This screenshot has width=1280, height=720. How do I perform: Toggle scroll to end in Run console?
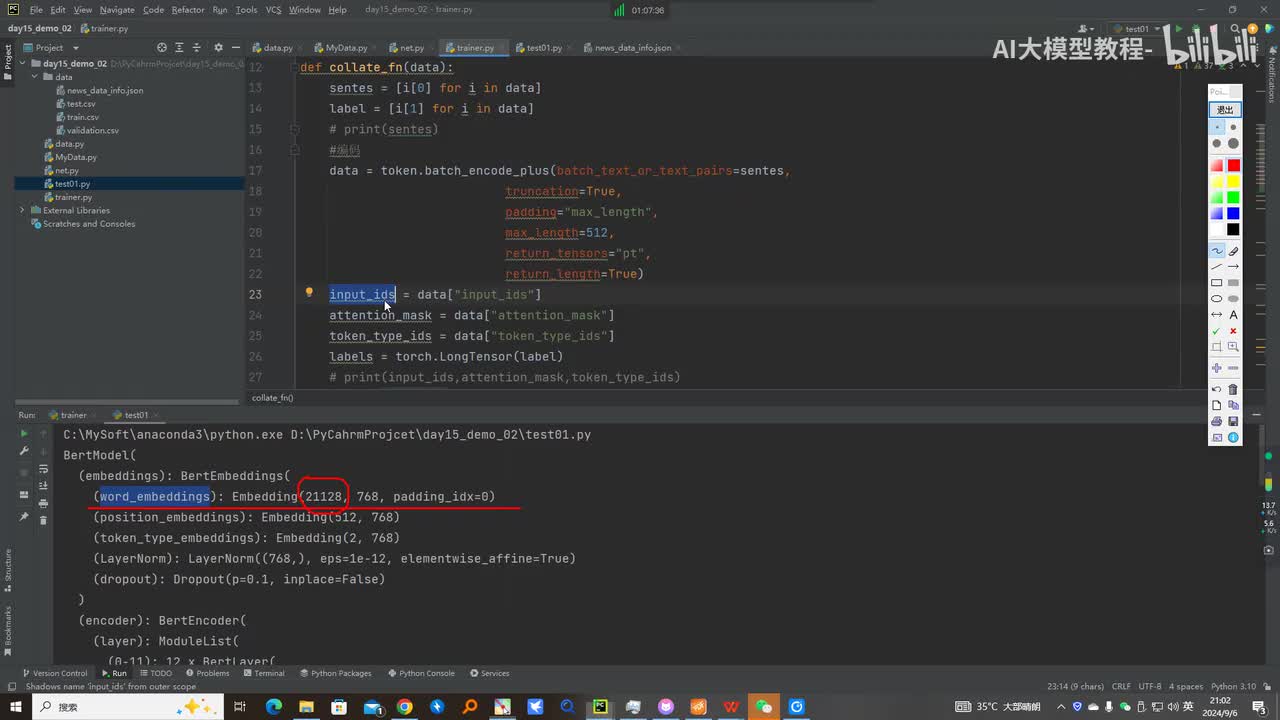pos(43,485)
